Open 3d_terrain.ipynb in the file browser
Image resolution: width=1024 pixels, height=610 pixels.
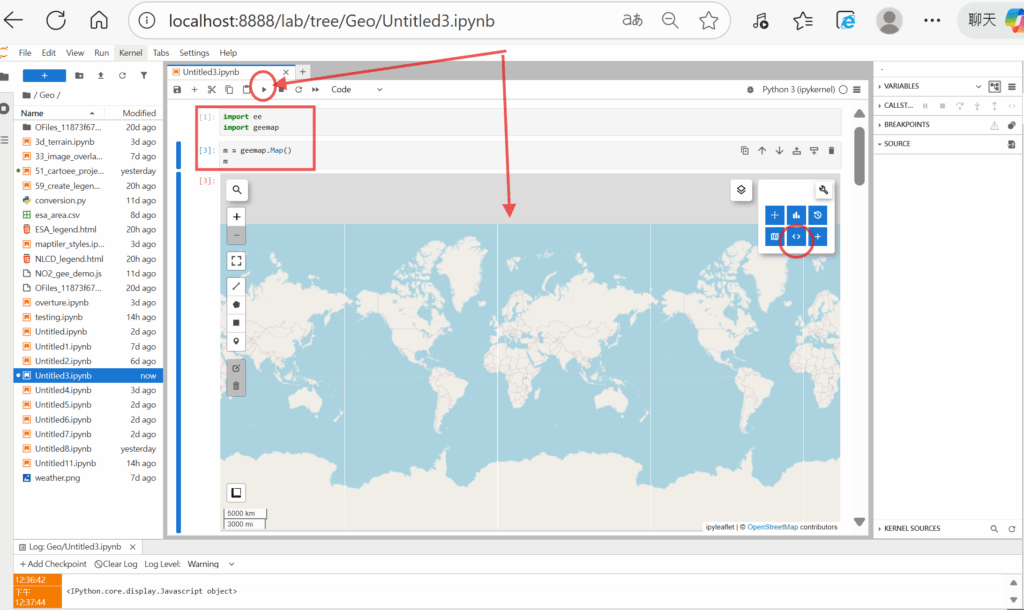point(62,142)
